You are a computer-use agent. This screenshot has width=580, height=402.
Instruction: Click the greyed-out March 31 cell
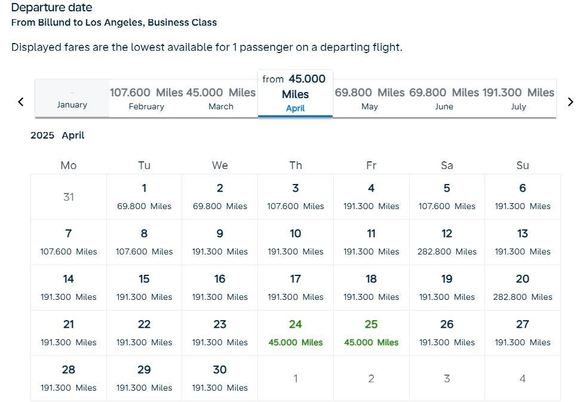tap(68, 197)
